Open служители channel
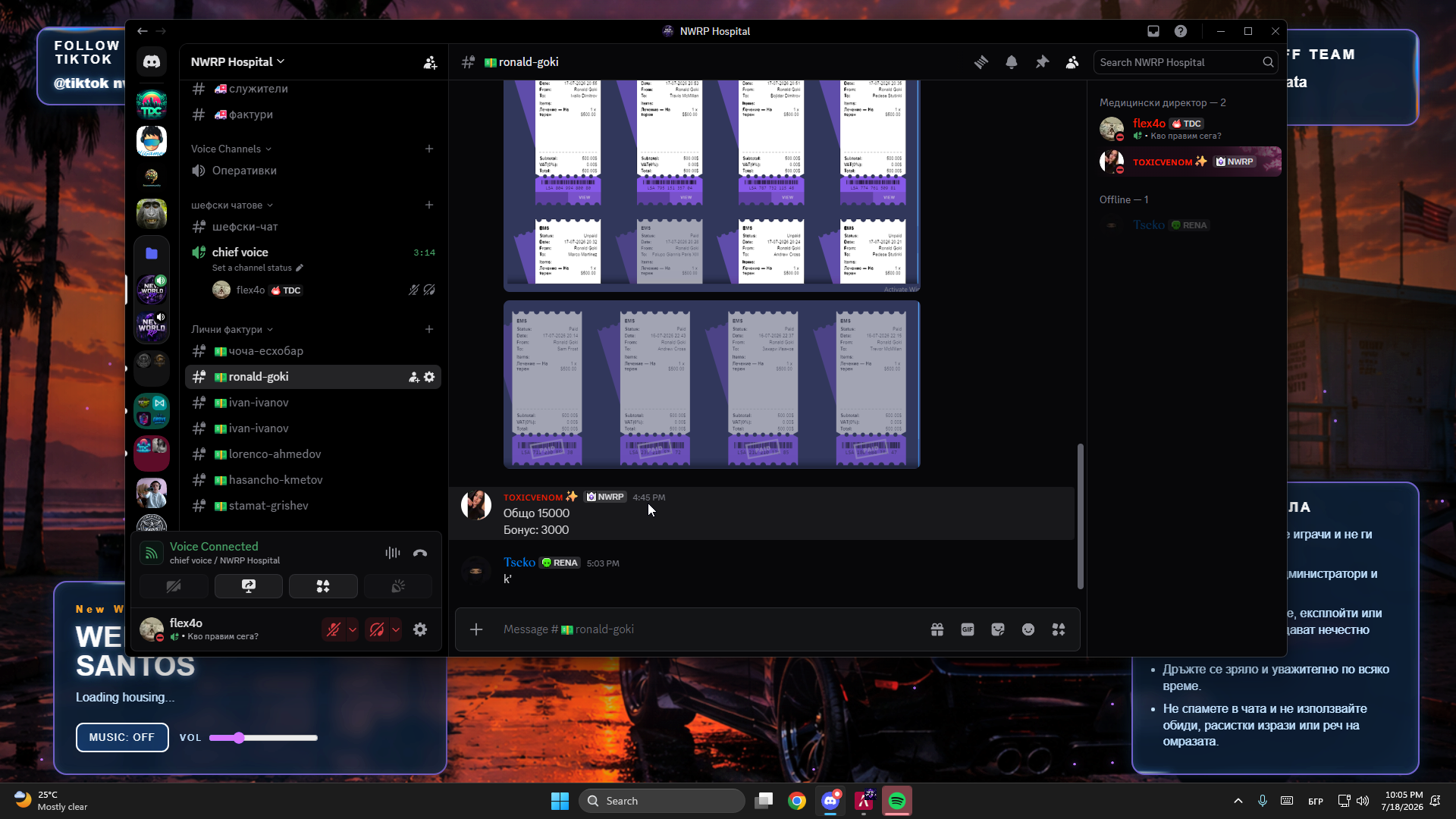Image resolution: width=1456 pixels, height=819 pixels. [312, 89]
